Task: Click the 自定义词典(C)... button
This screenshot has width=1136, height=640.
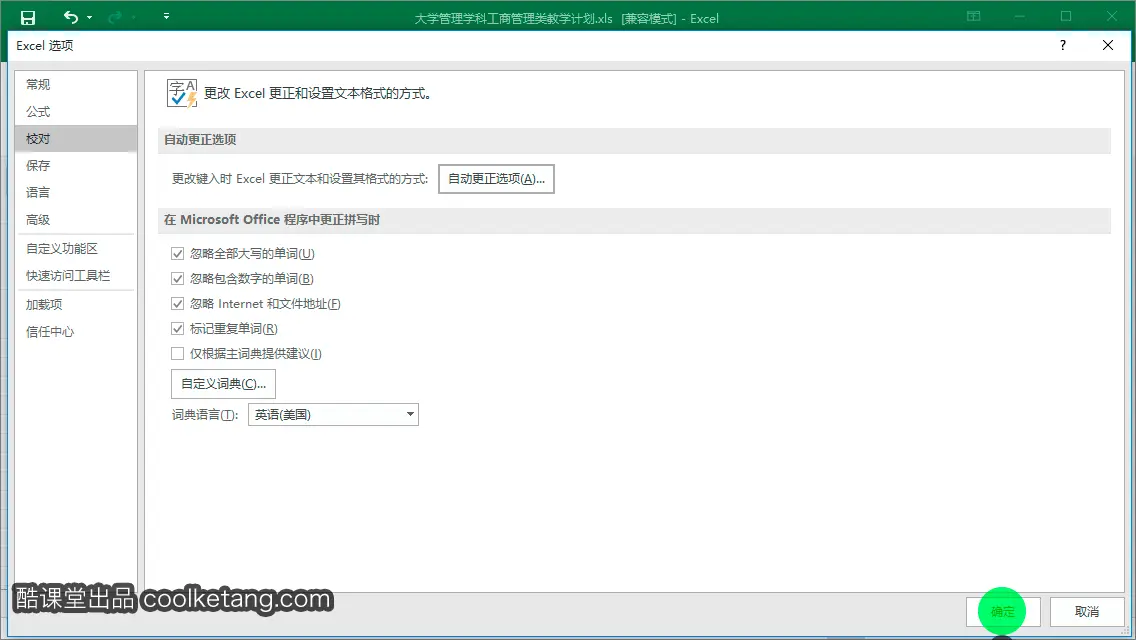Action: [223, 384]
